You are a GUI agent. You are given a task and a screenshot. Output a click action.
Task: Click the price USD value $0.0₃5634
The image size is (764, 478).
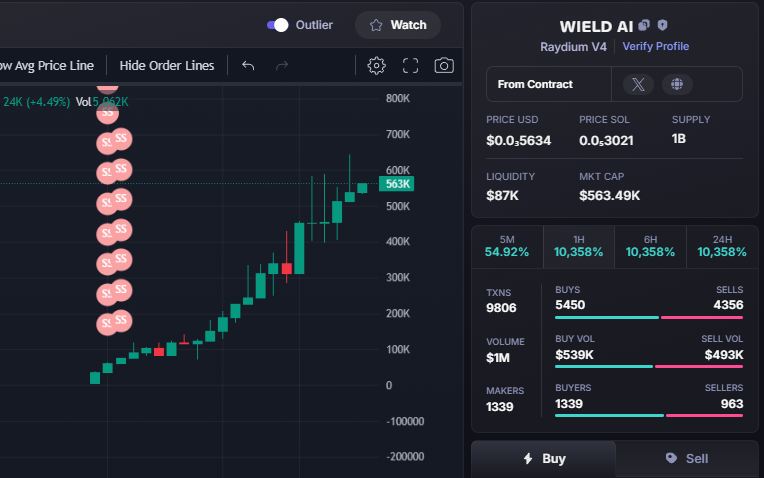518,141
